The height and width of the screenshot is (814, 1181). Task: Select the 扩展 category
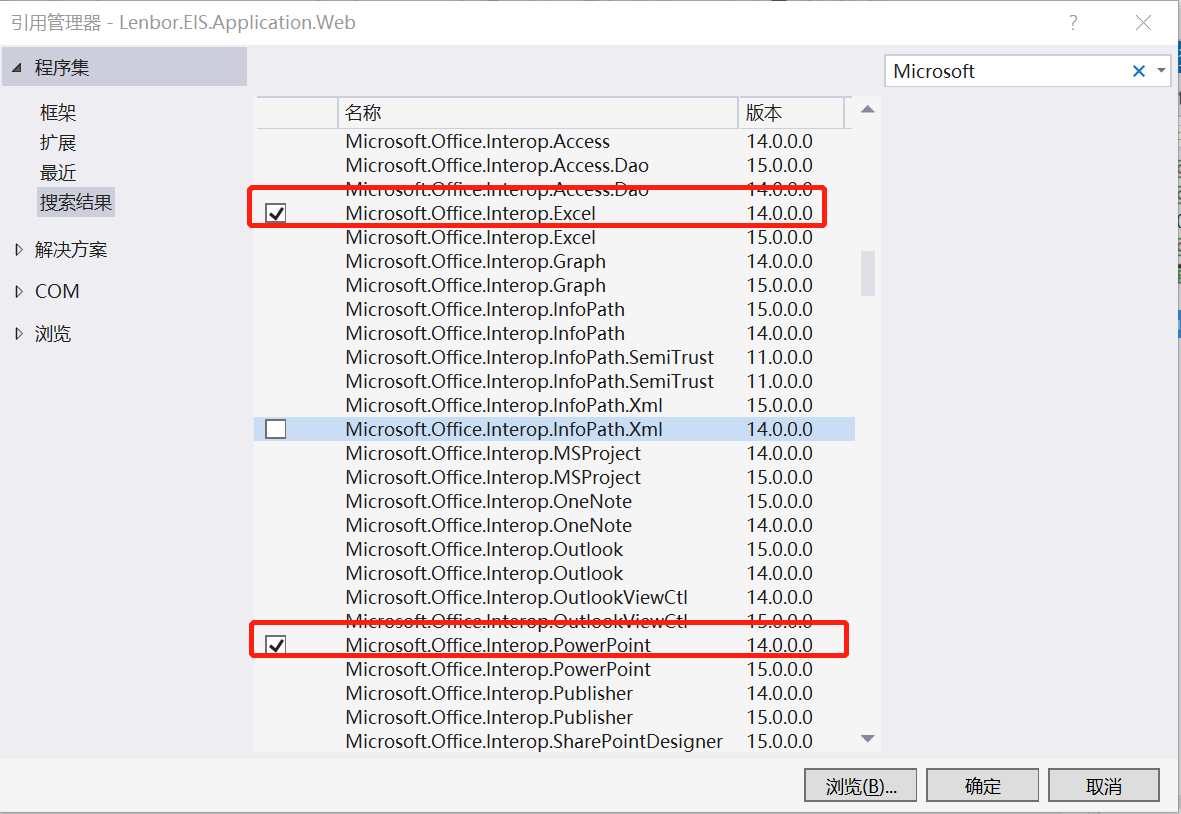point(58,143)
